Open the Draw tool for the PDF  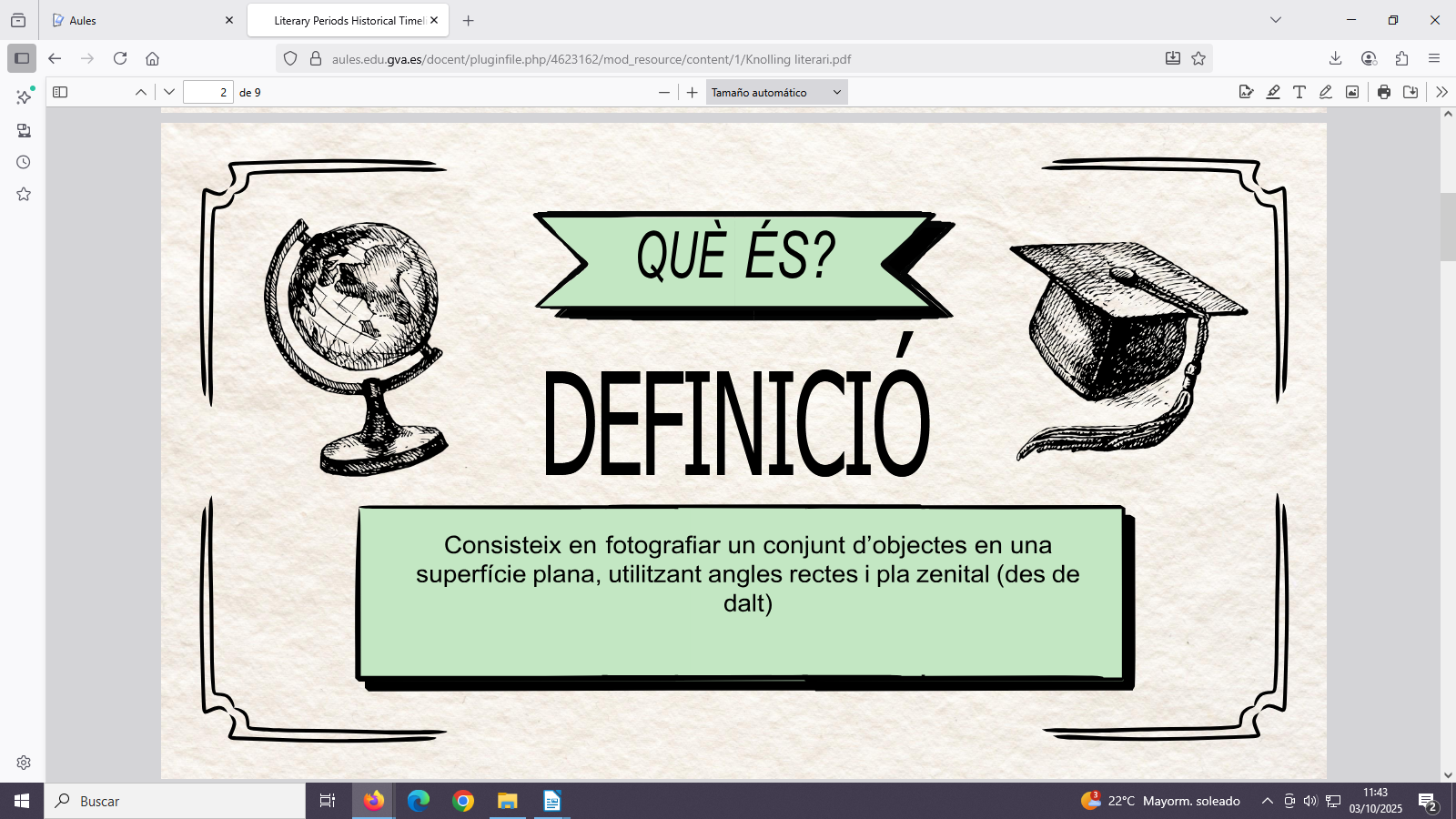1325,91
